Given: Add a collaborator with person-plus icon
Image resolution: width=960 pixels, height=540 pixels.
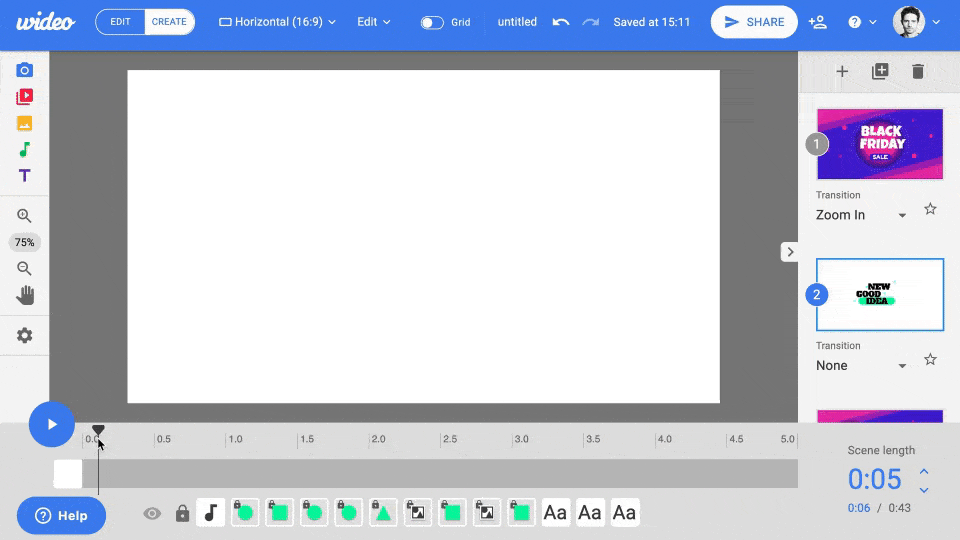Looking at the screenshot, I should click(817, 22).
